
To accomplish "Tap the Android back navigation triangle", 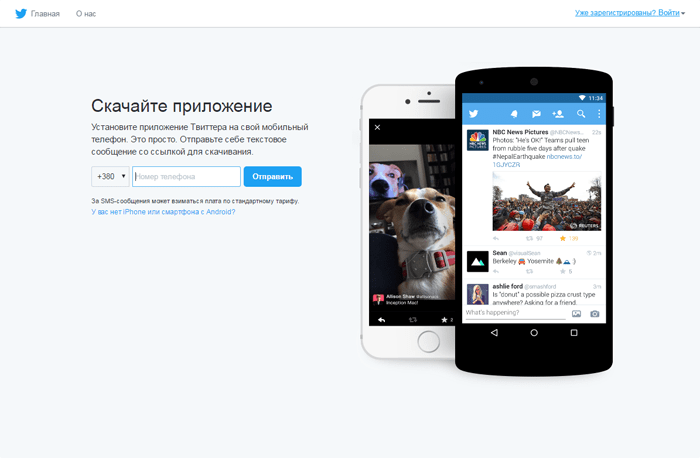I will 494,333.
